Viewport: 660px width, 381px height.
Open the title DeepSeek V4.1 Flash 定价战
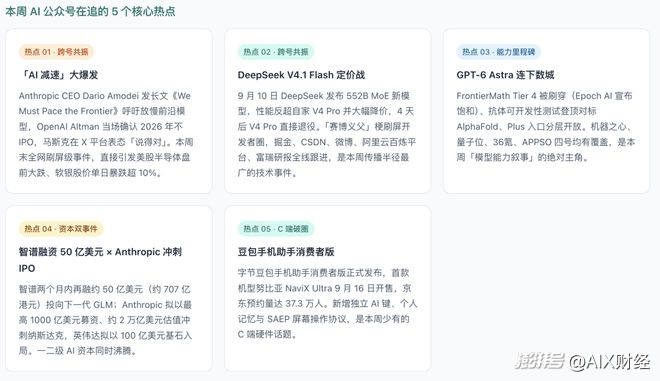tap(301, 75)
